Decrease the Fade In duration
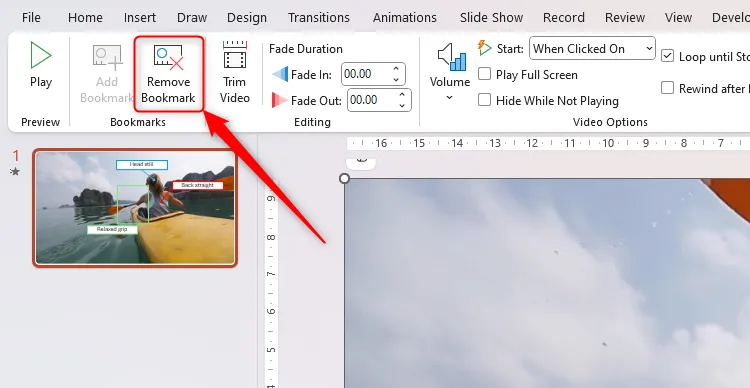750x388 pixels. (396, 79)
